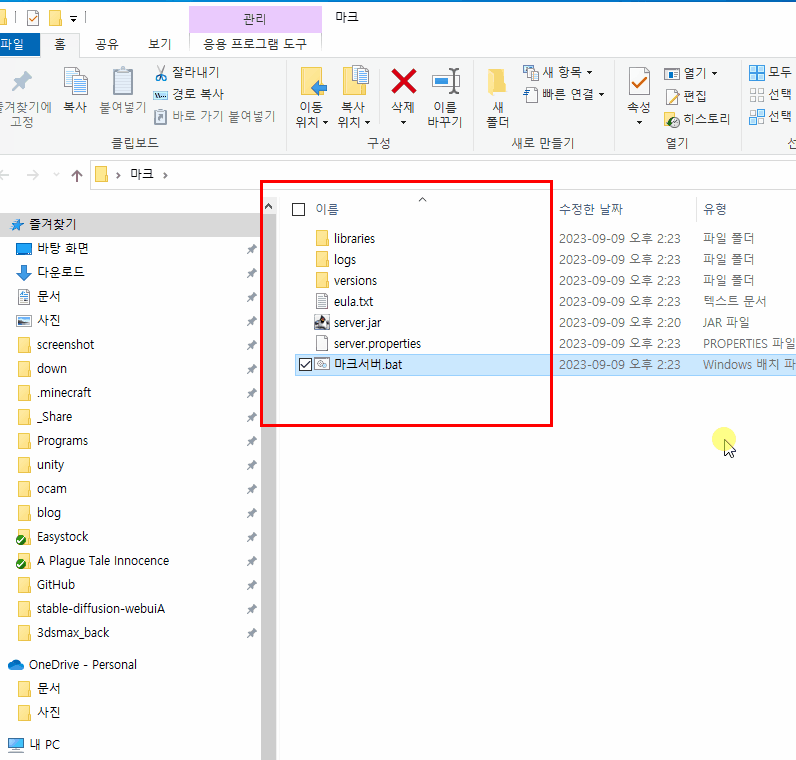Open .minecraft in Quick access

(63, 393)
